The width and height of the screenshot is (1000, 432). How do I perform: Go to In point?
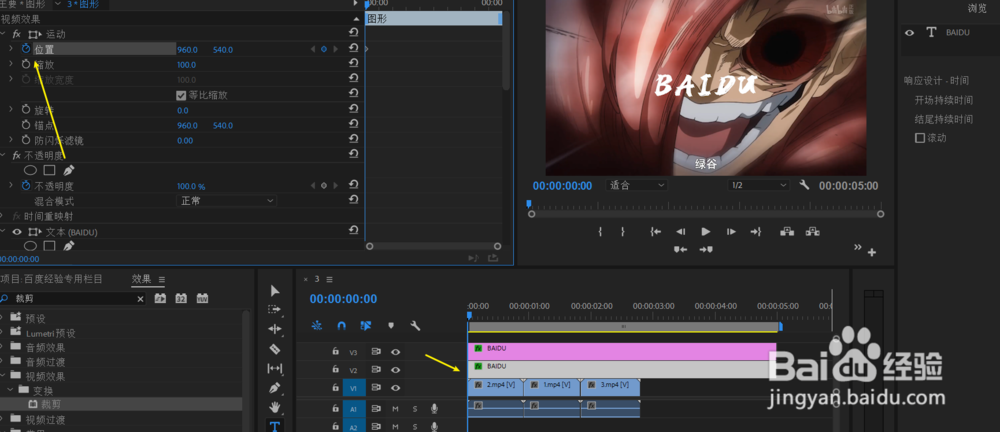click(655, 232)
